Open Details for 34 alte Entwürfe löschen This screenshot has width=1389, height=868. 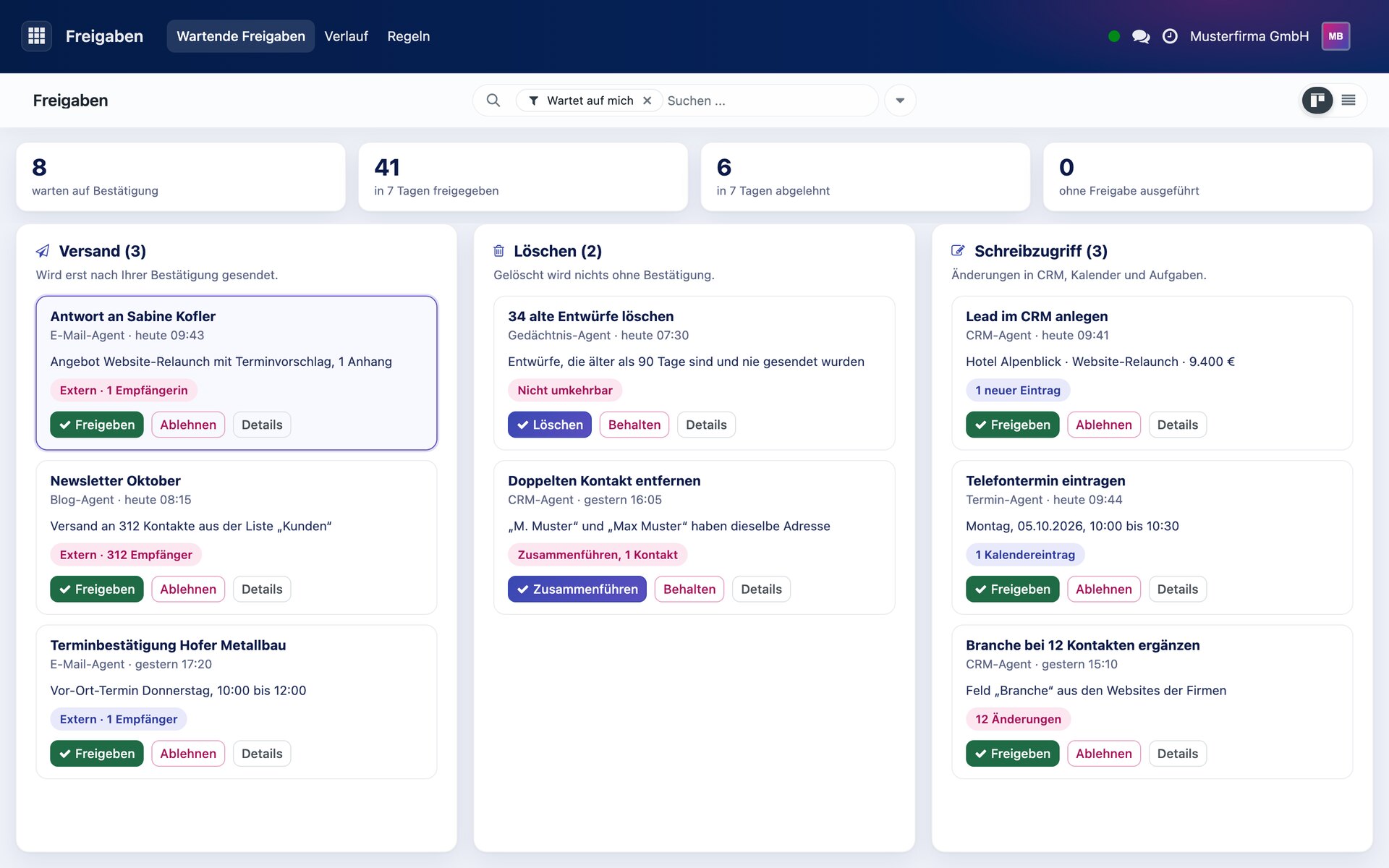coord(706,425)
